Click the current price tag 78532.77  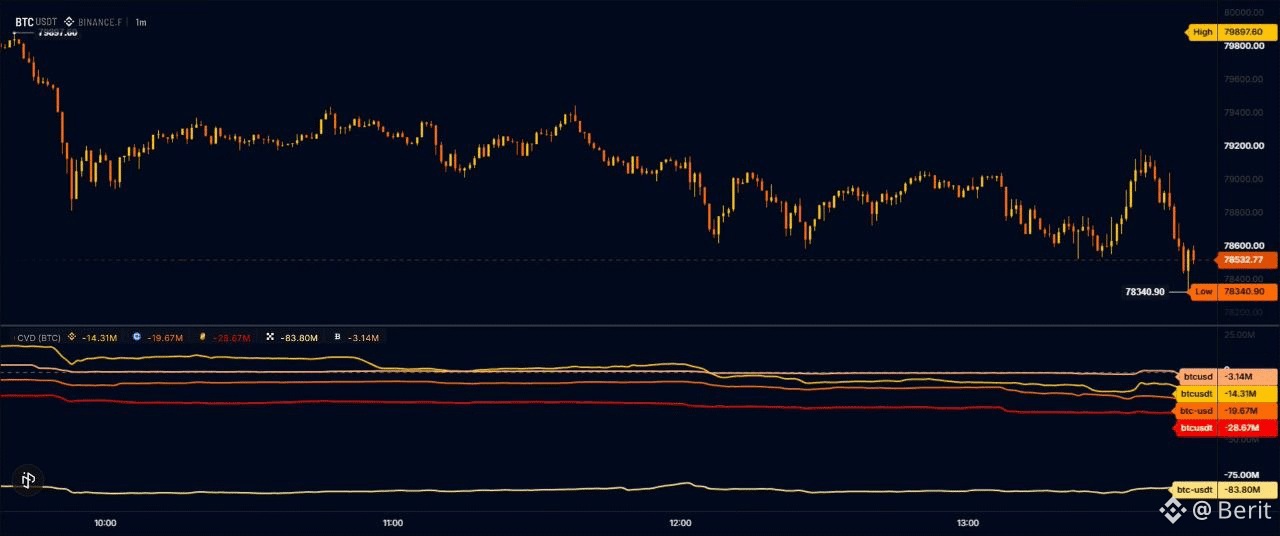pos(1246,260)
